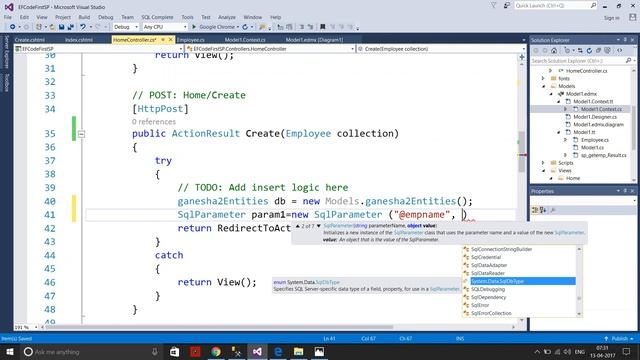Click the next overload arrow in tooltip
Image resolution: width=640 pixels, height=360 pixels.
[x=319, y=226]
